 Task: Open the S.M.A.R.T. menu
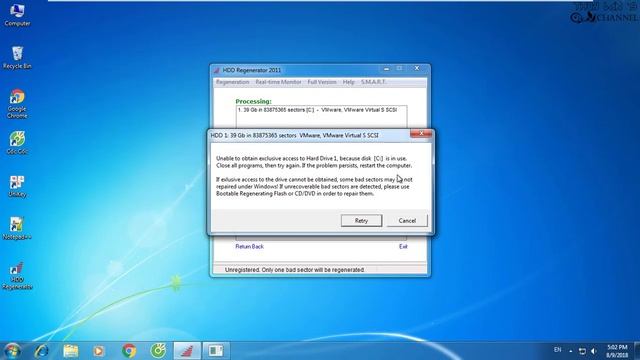(x=373, y=82)
